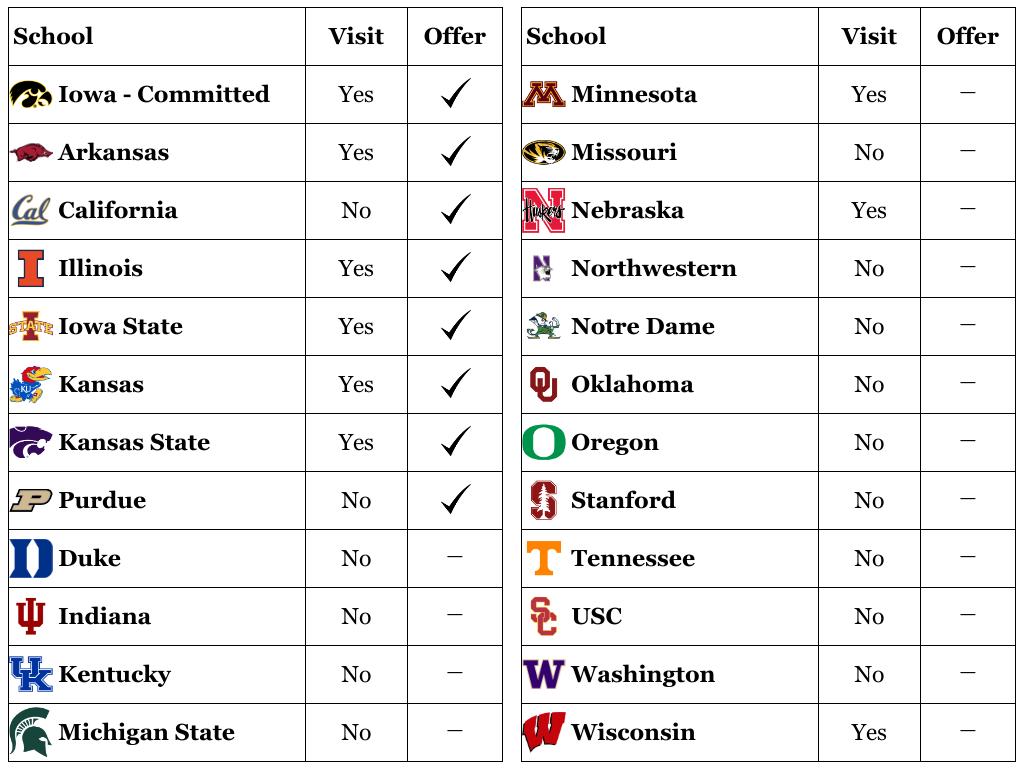Click the Wisconsin Badgers W logo
This screenshot has height=770, width=1021.
(544, 733)
